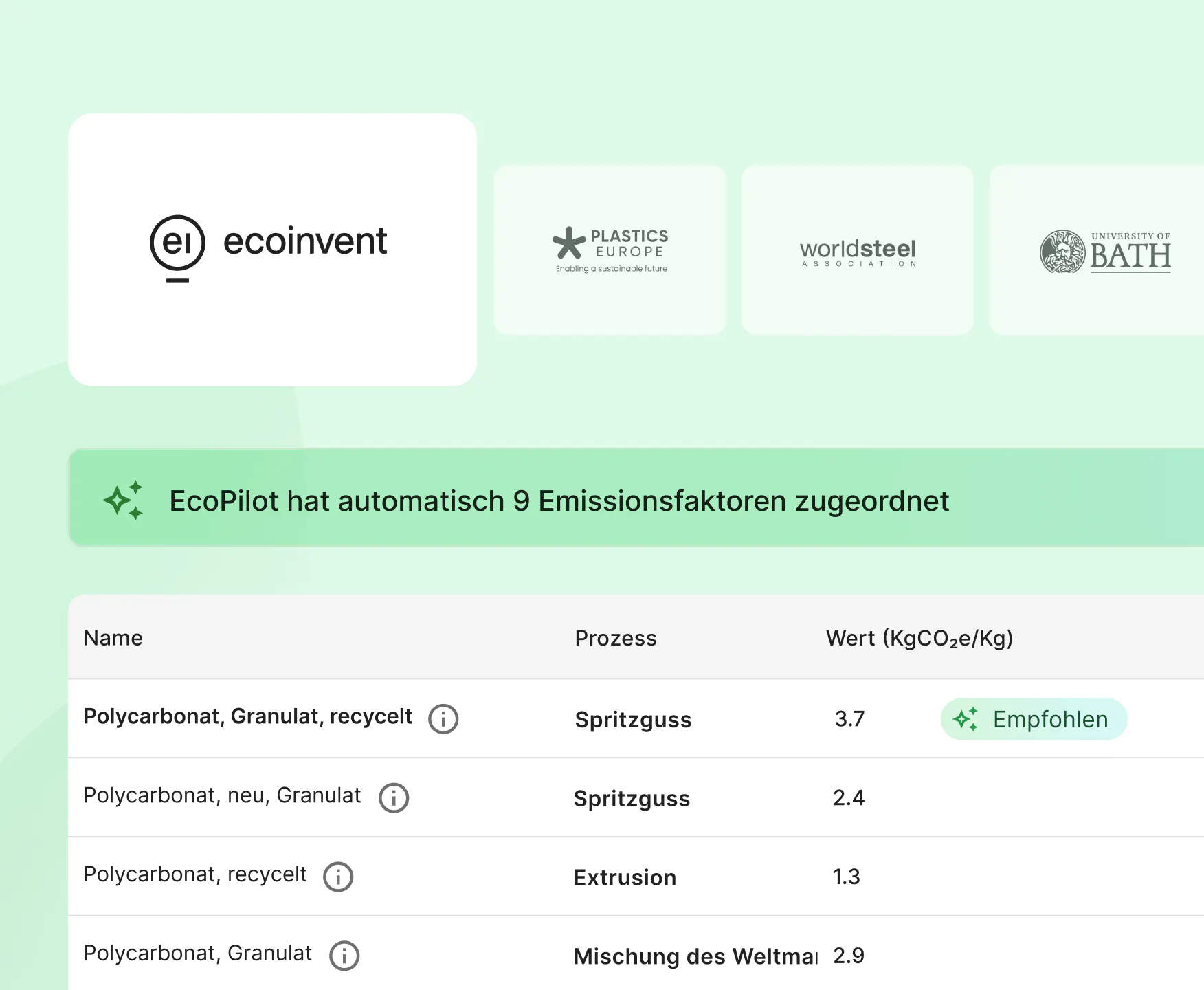Click the Extrusion process cell
Image resolution: width=1204 pixels, height=990 pixels.
(625, 877)
